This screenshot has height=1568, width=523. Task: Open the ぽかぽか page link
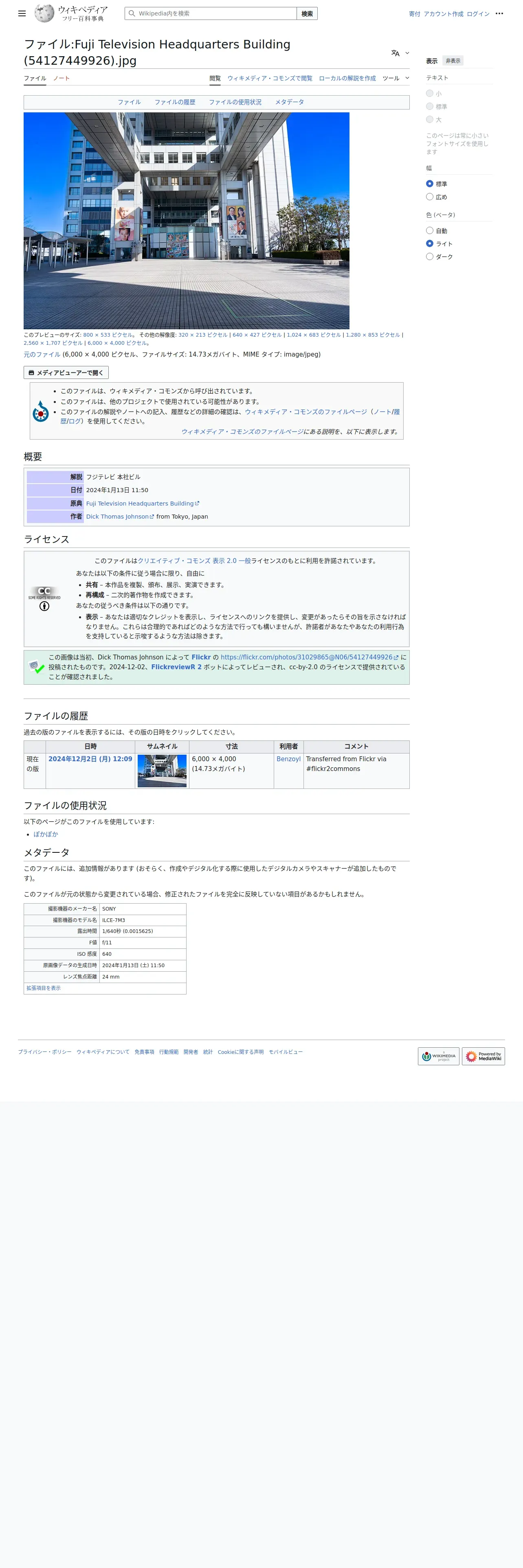point(46,834)
